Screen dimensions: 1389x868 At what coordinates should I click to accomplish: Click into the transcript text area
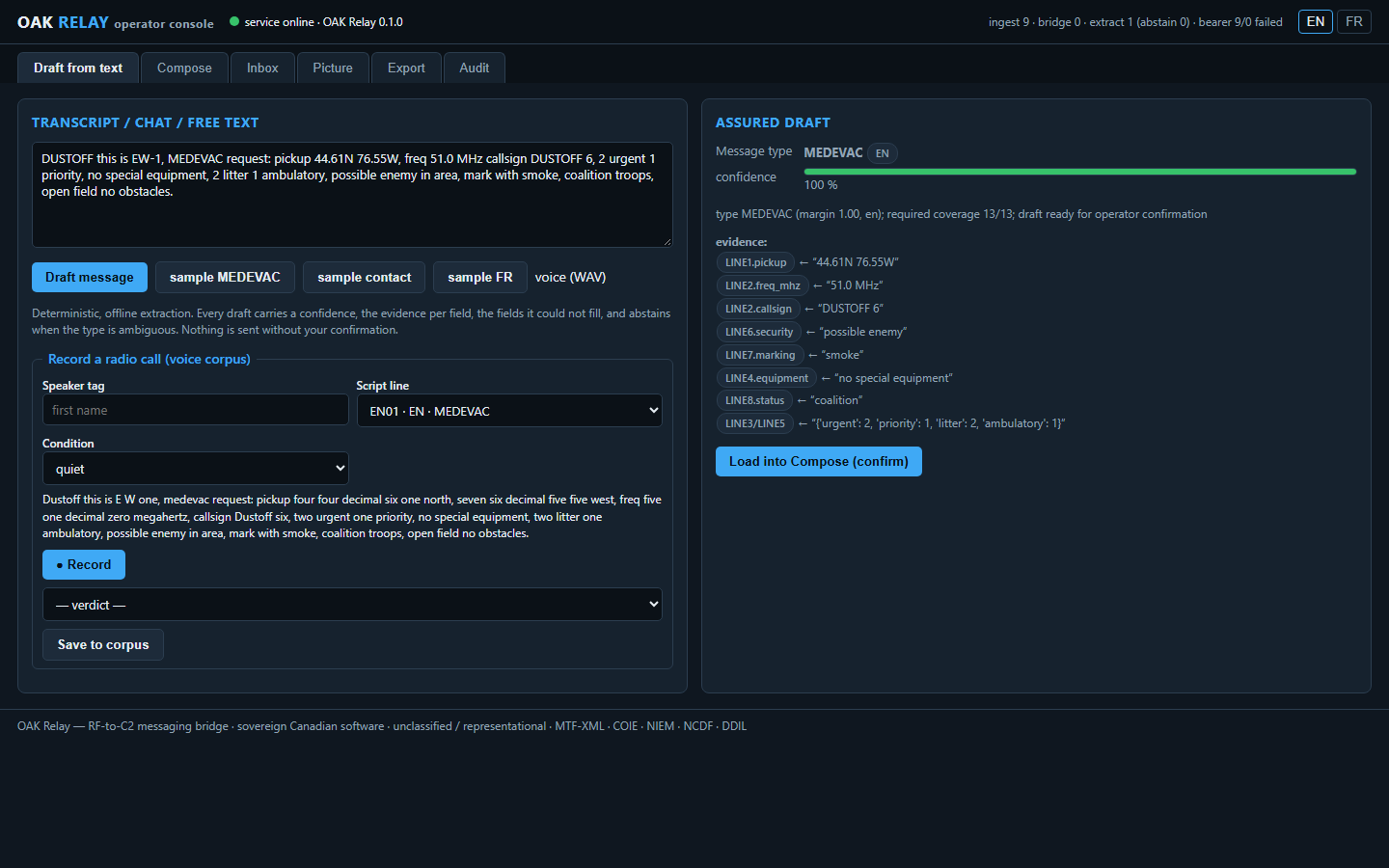352,195
